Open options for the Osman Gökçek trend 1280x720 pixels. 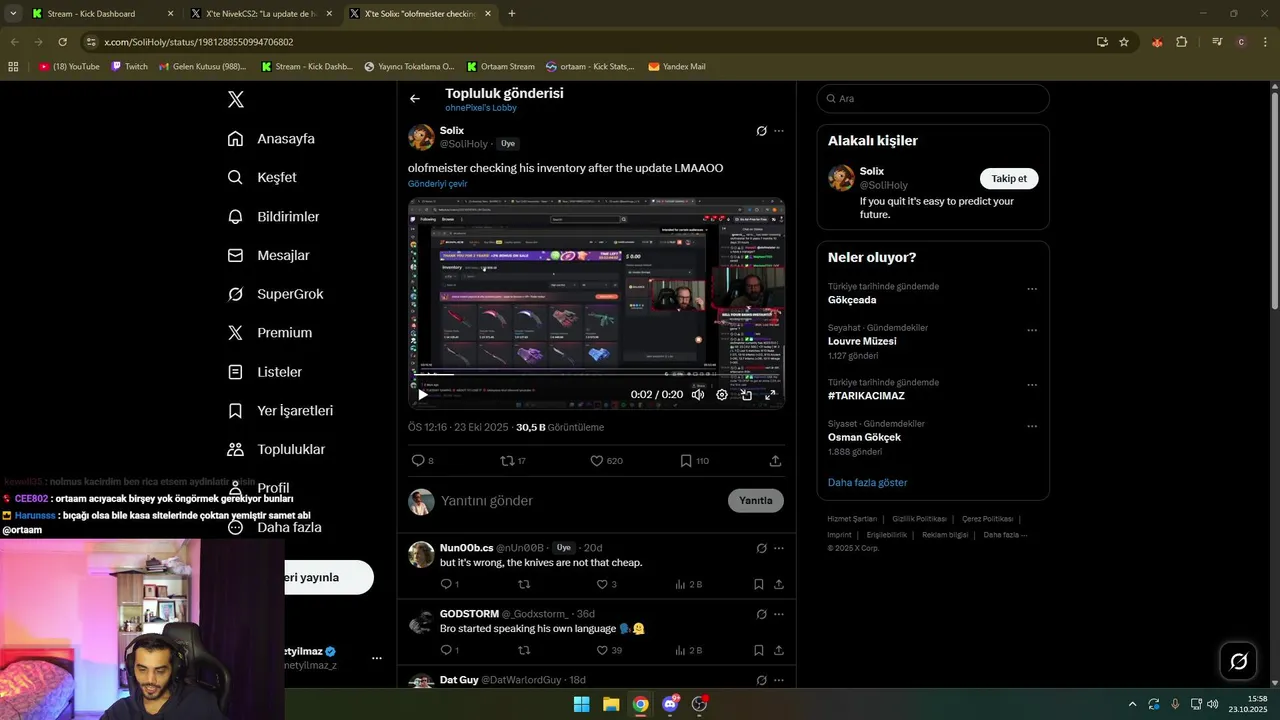pyautogui.click(x=1032, y=426)
